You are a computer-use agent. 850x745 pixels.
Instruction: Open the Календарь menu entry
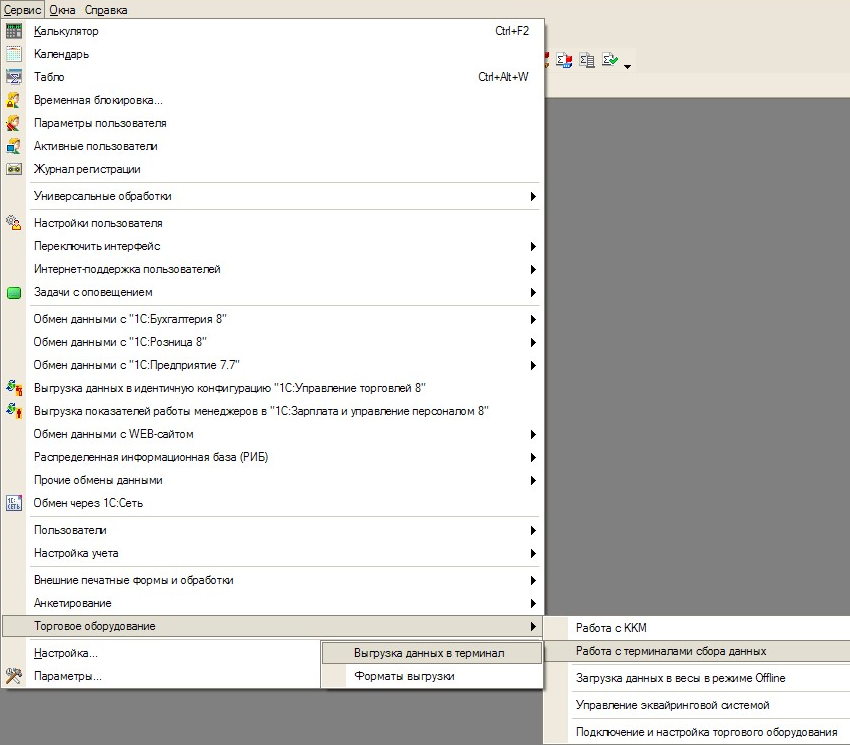pos(272,54)
